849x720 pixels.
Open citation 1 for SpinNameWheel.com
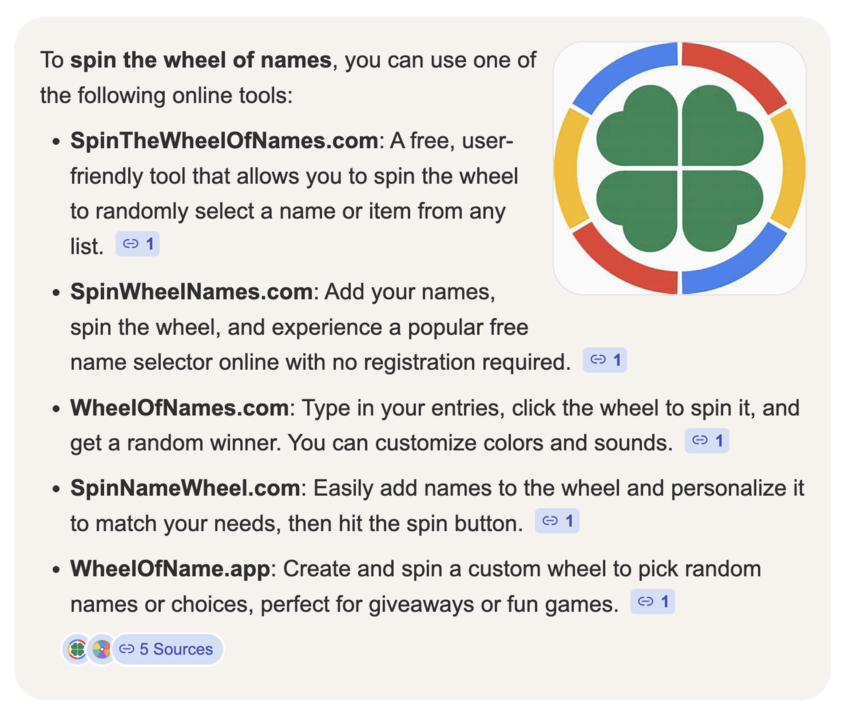coord(556,521)
